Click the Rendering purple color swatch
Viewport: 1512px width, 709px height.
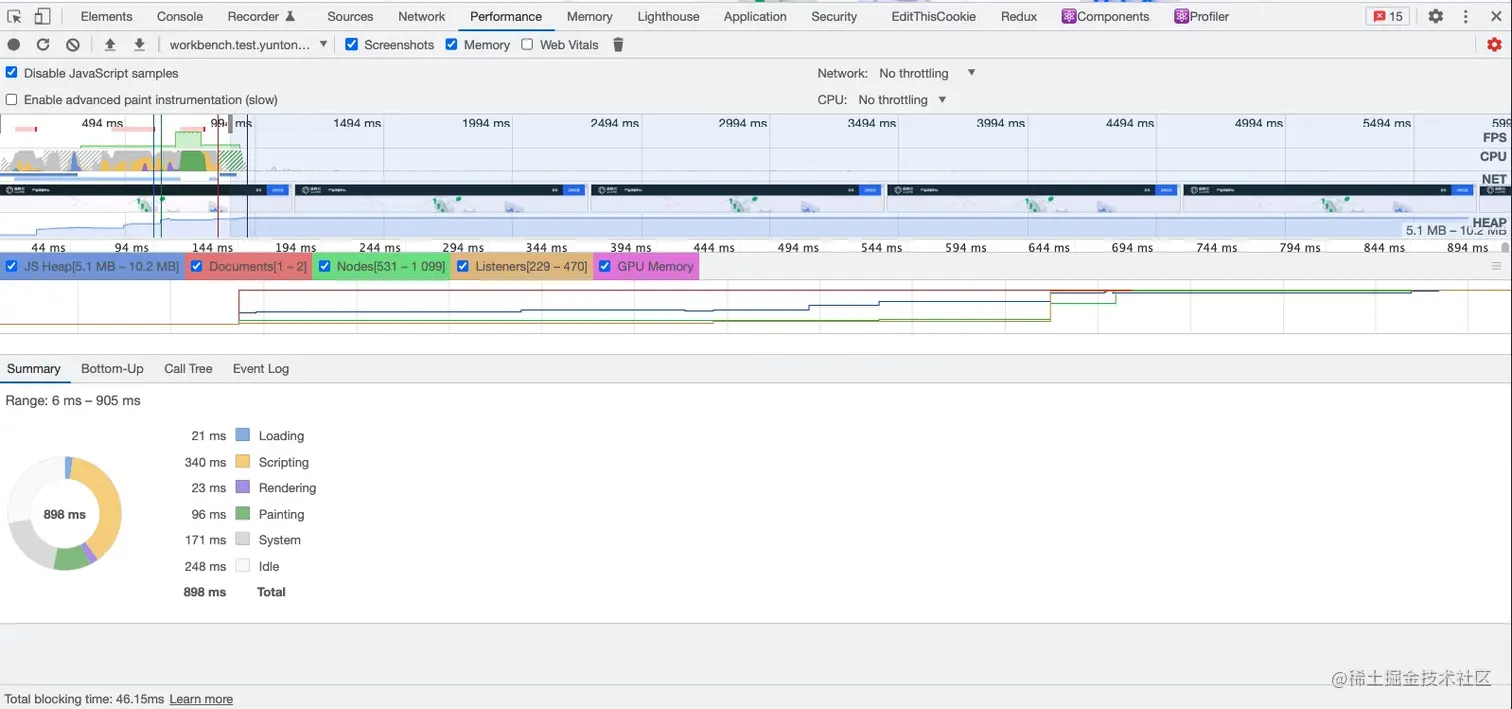(x=242, y=487)
